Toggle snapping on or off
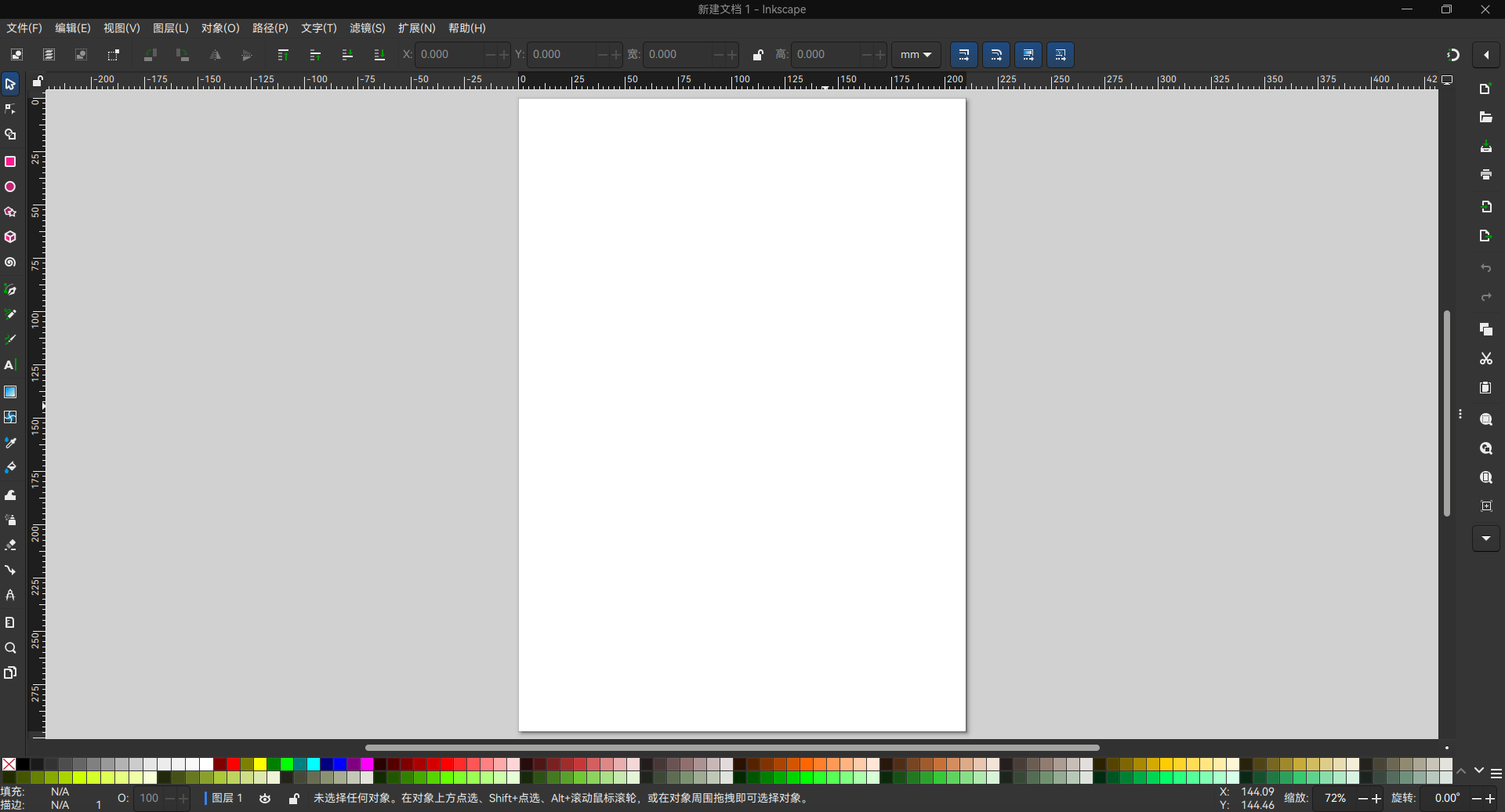The height and width of the screenshot is (812, 1505). point(1452,55)
